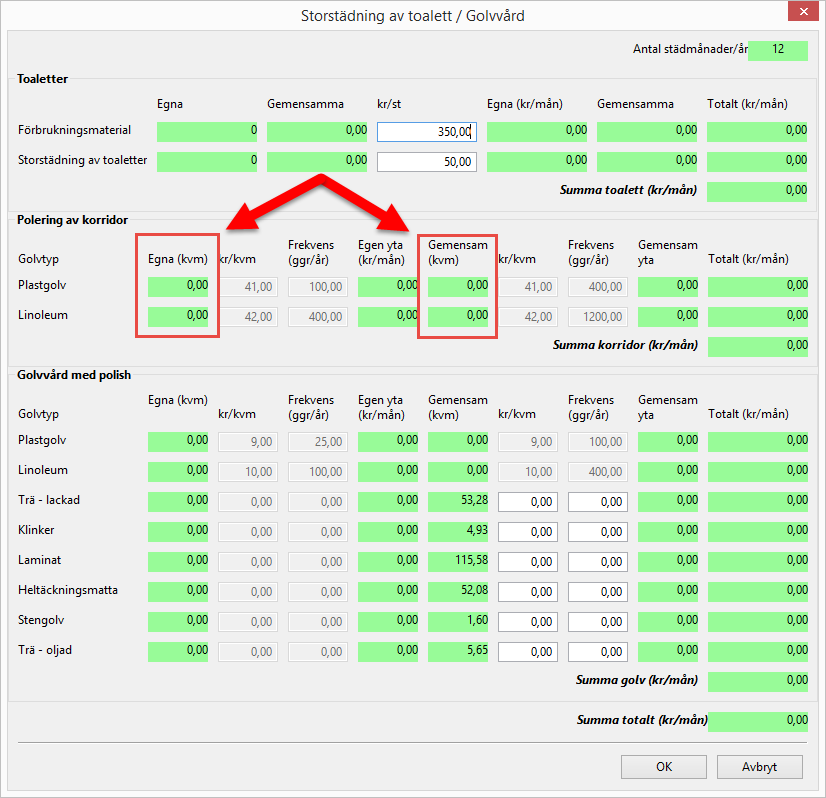This screenshot has width=826, height=798.
Task: Click the Summa totalt (kr/mån) field
Action: pos(757,721)
